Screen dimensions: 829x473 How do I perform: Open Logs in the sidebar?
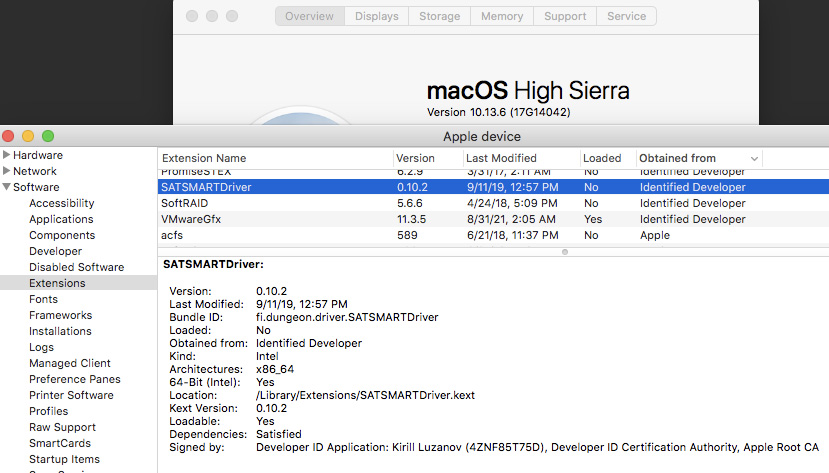click(x=41, y=347)
